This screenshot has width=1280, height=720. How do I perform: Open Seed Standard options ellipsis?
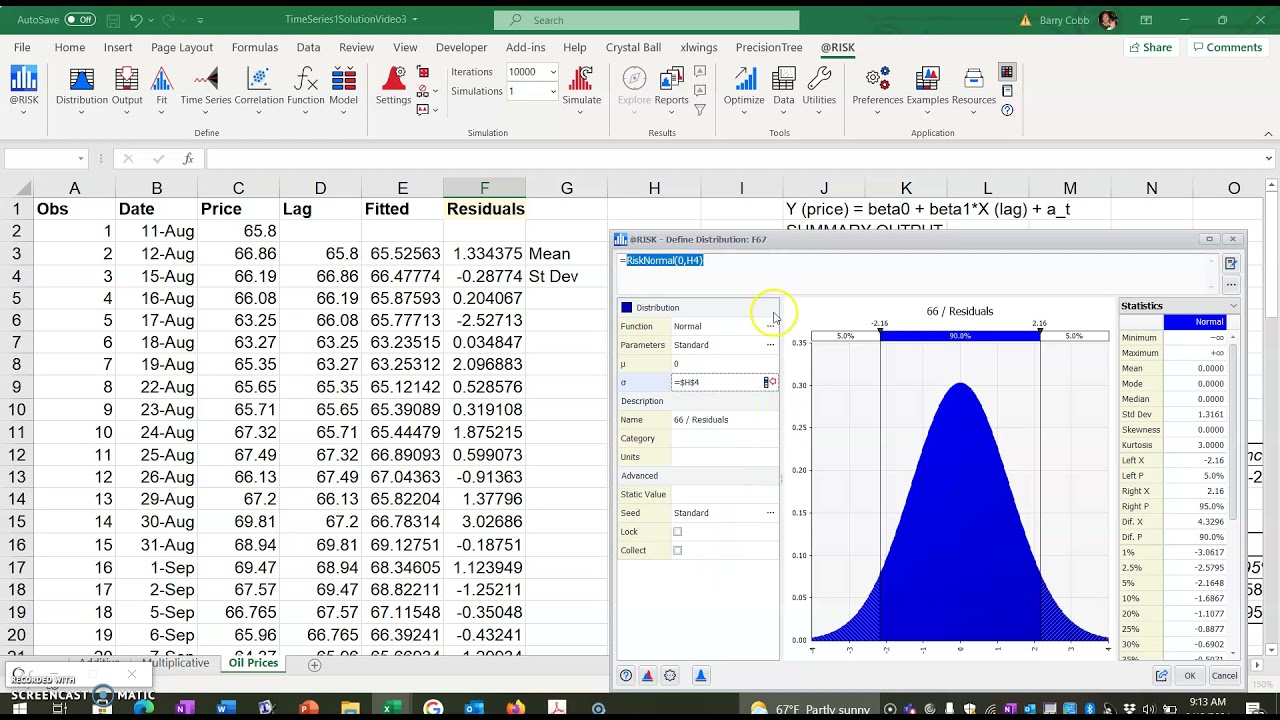[x=770, y=513]
